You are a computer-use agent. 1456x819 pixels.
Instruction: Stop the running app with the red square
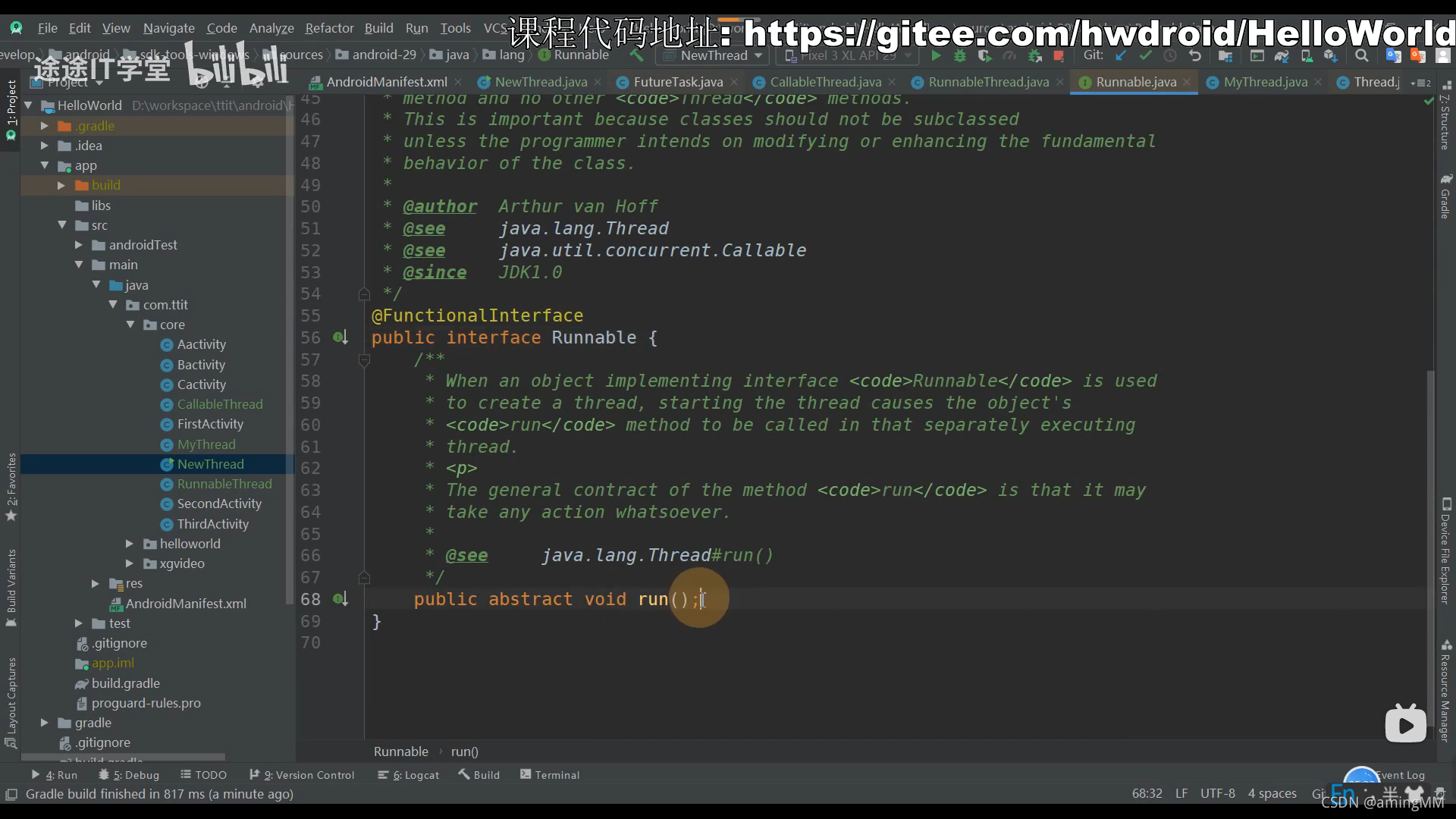[1059, 55]
